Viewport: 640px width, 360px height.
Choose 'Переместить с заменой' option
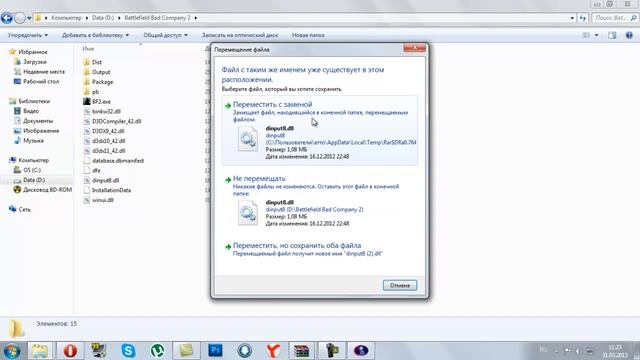[x=320, y=130]
